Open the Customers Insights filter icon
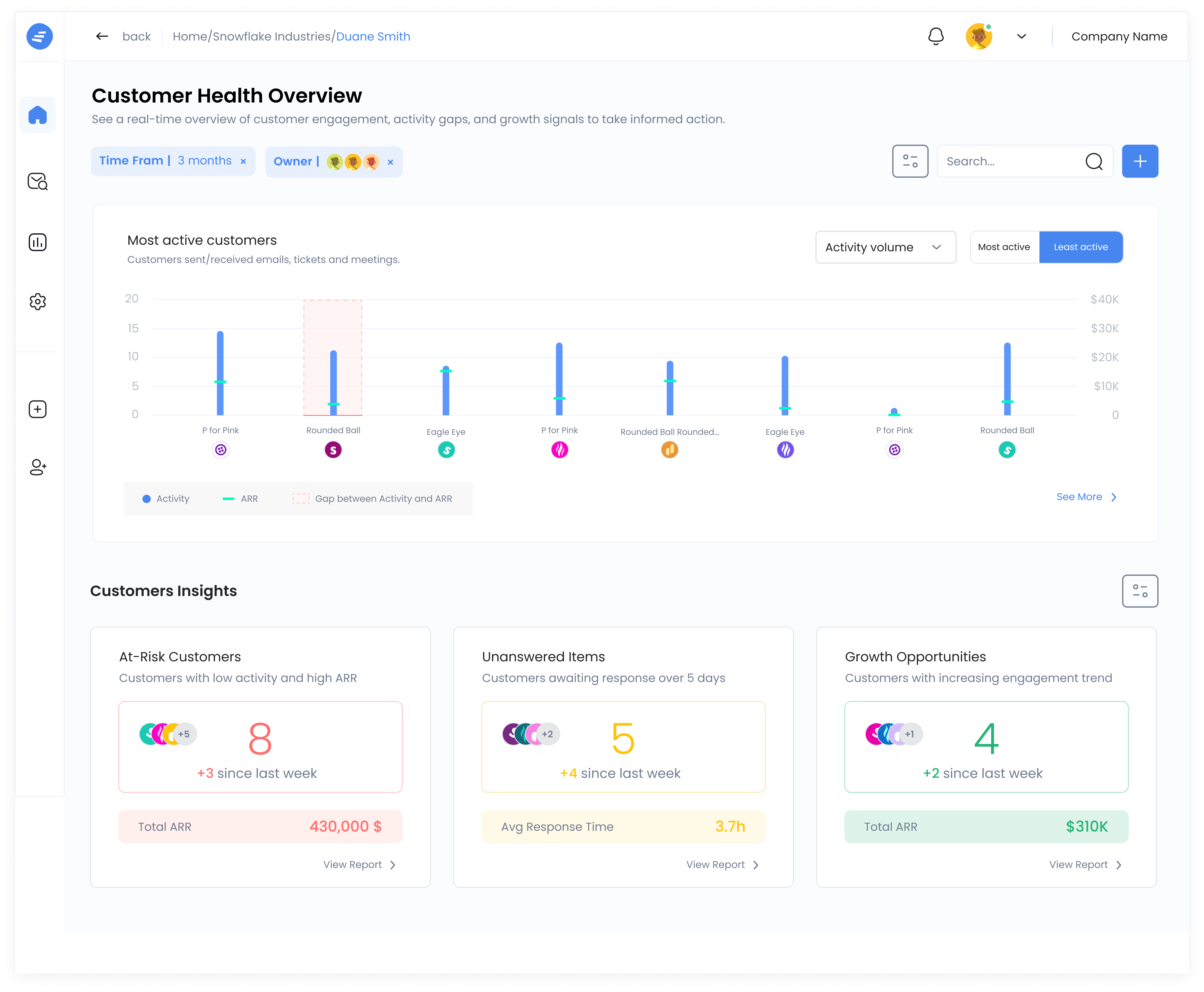The height and width of the screenshot is (992, 1204). [1140, 591]
